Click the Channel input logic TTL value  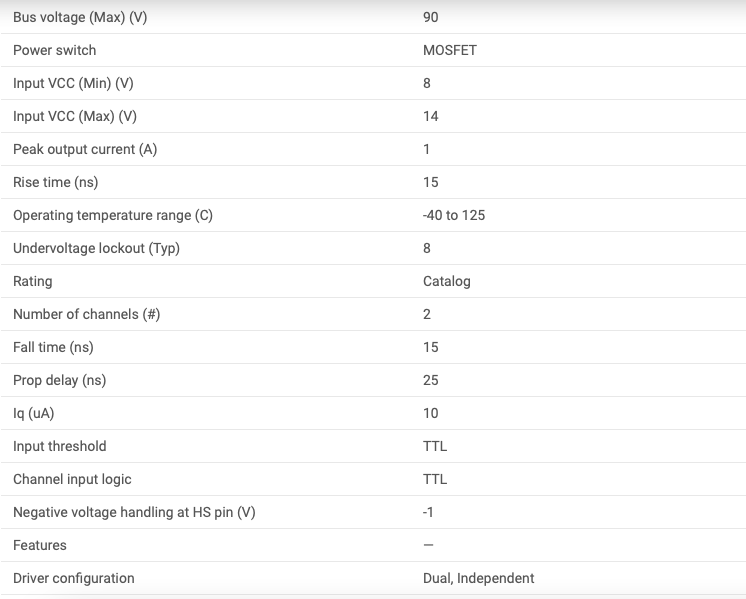click(435, 479)
